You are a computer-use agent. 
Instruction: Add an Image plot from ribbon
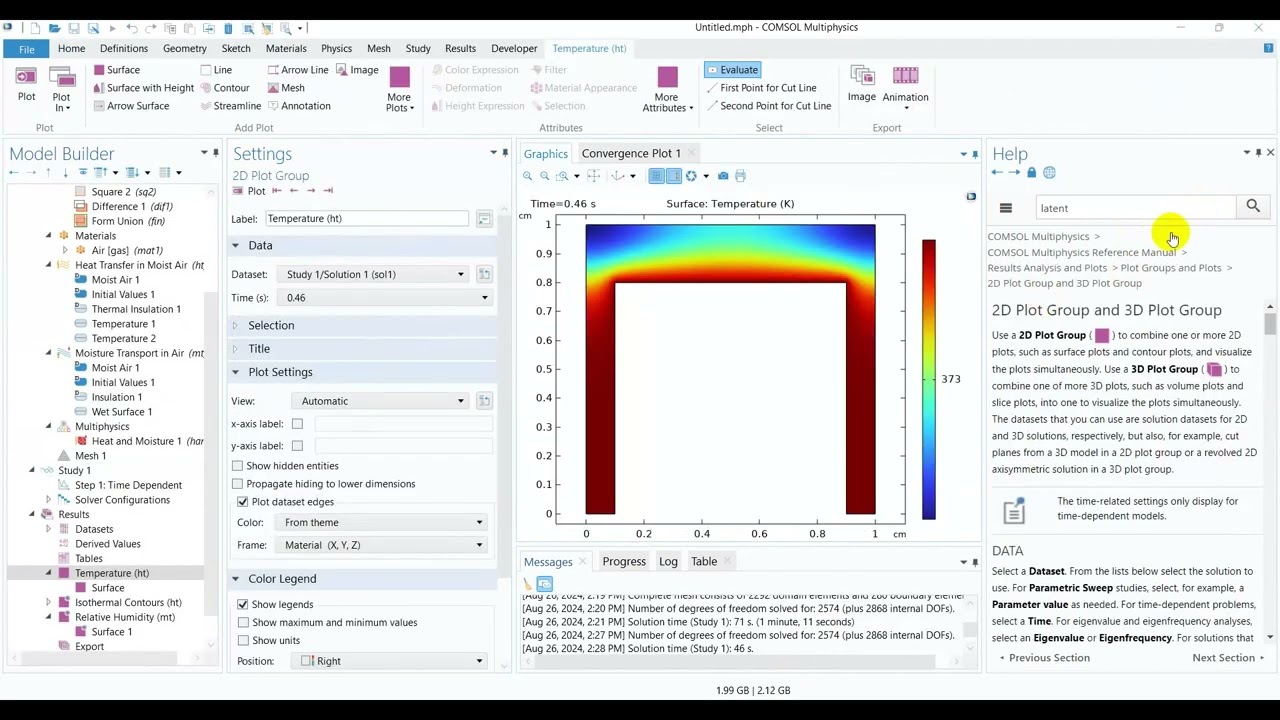tap(357, 70)
